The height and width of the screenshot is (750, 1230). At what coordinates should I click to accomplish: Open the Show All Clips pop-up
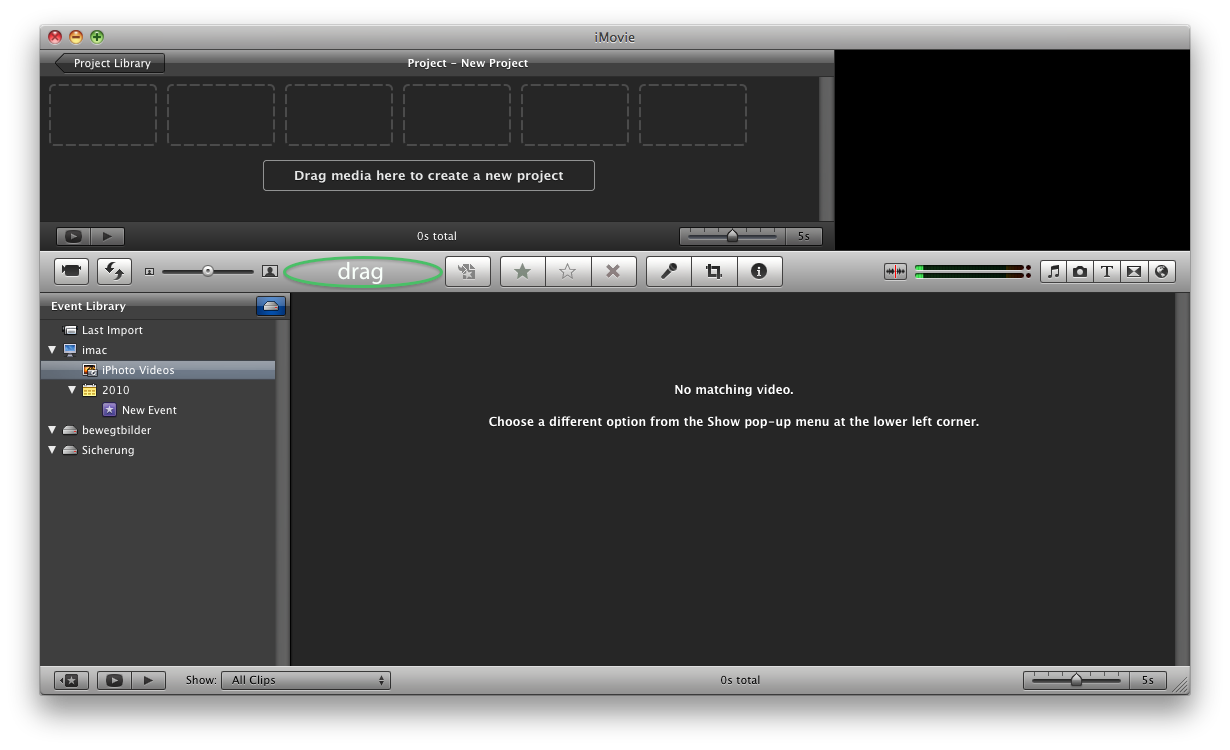pyautogui.click(x=306, y=680)
